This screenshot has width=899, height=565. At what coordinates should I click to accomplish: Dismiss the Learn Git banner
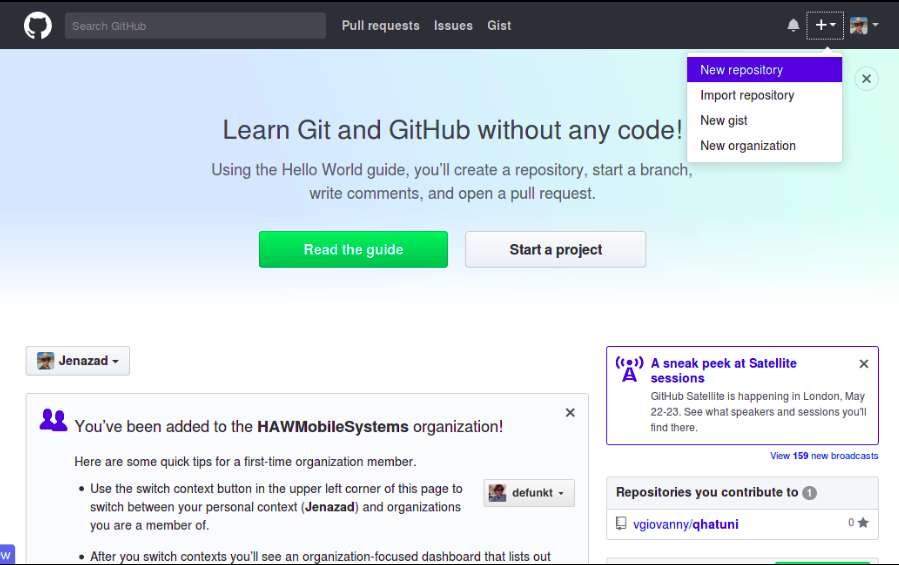point(866,79)
